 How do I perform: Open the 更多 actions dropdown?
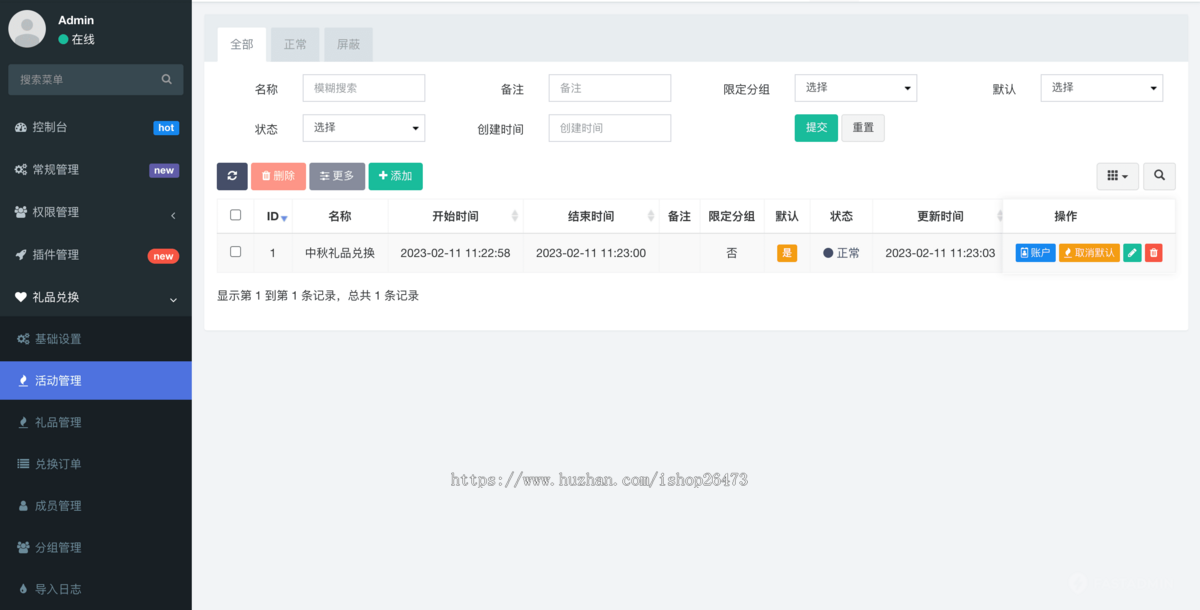[337, 176]
